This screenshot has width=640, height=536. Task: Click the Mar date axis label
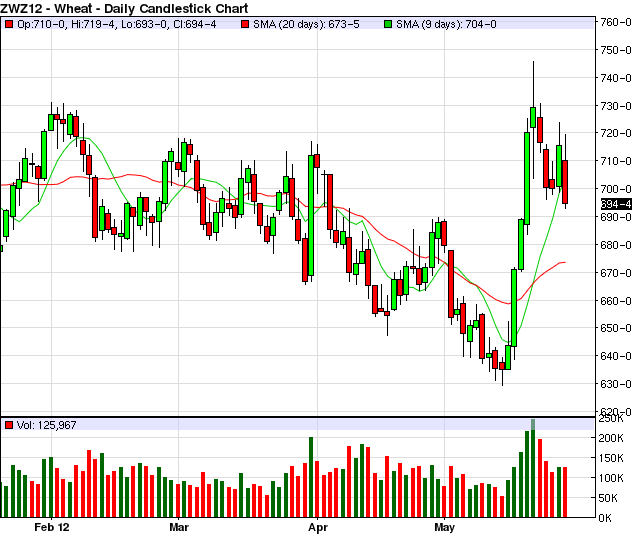(179, 527)
